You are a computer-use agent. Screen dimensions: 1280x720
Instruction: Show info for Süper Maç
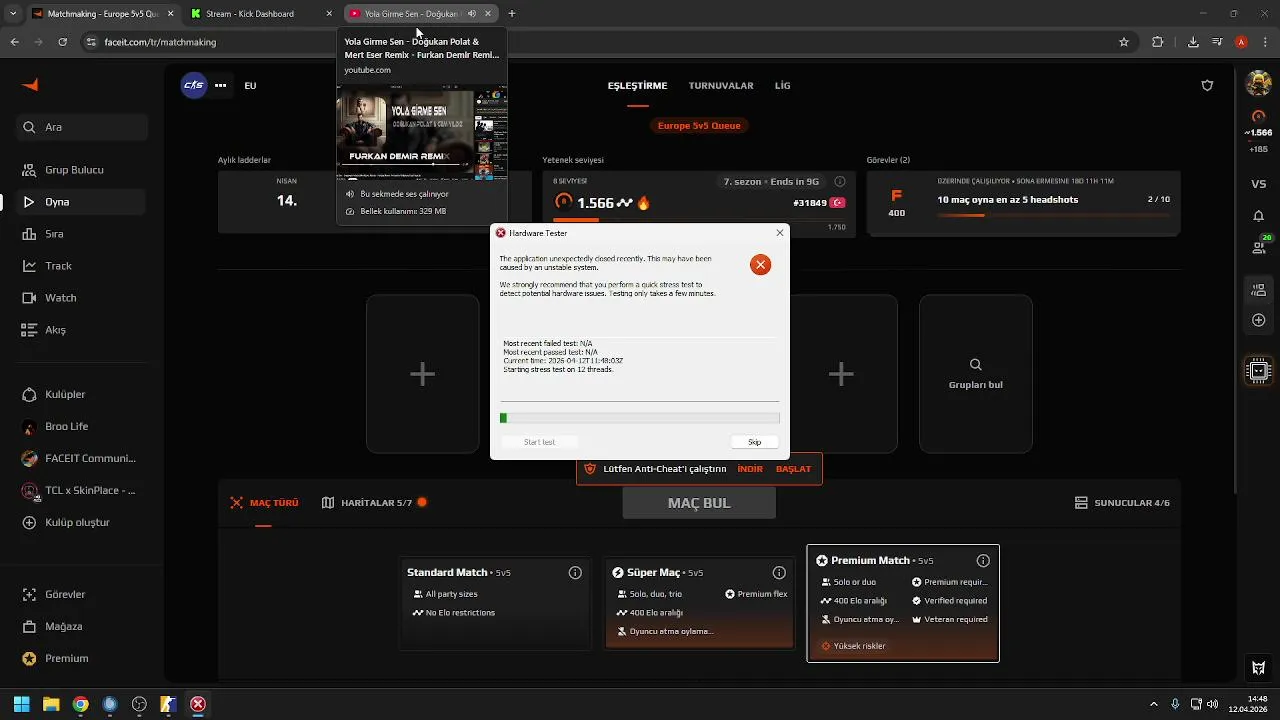point(779,573)
